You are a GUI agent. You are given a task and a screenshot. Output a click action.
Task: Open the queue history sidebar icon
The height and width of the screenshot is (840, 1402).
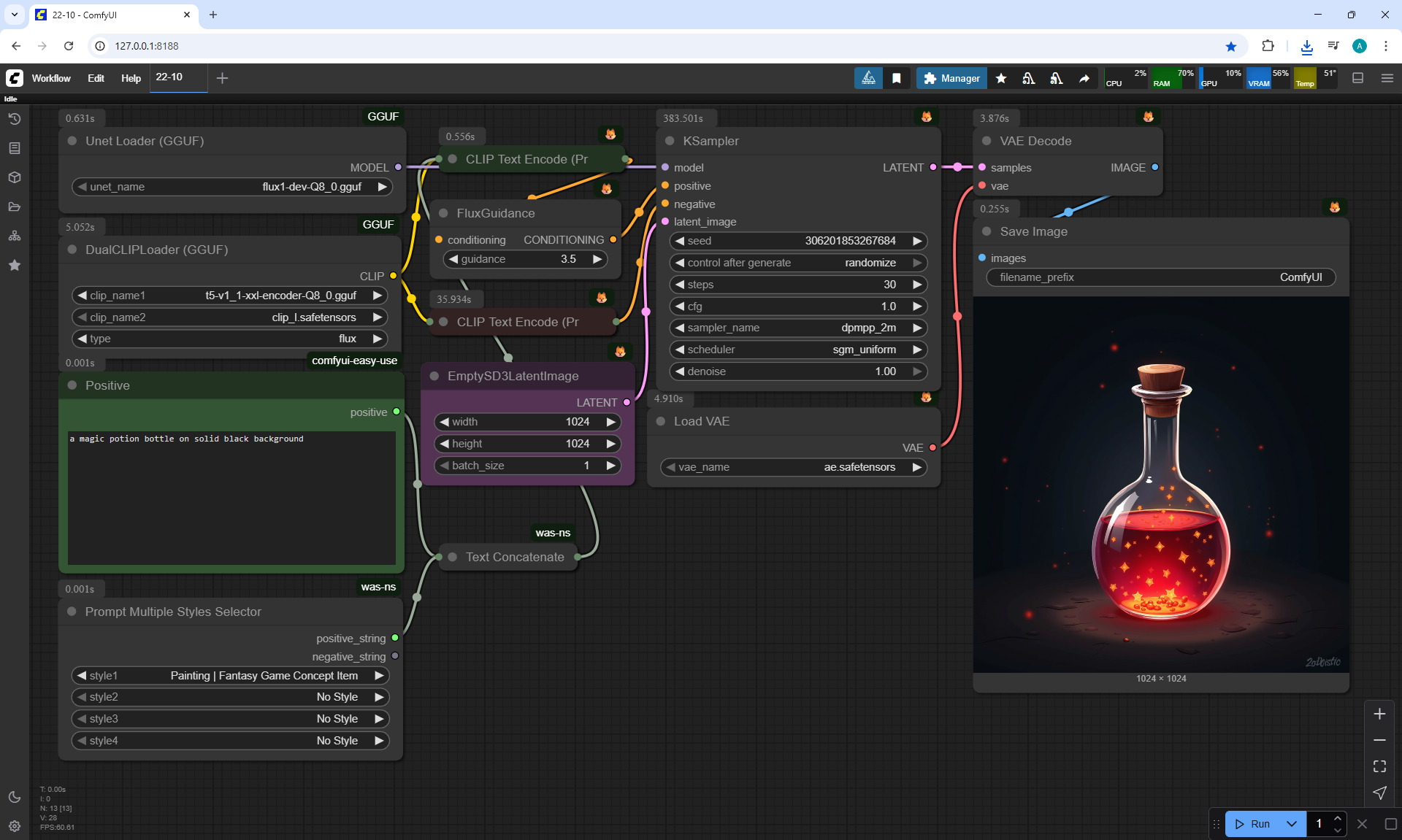(x=15, y=119)
